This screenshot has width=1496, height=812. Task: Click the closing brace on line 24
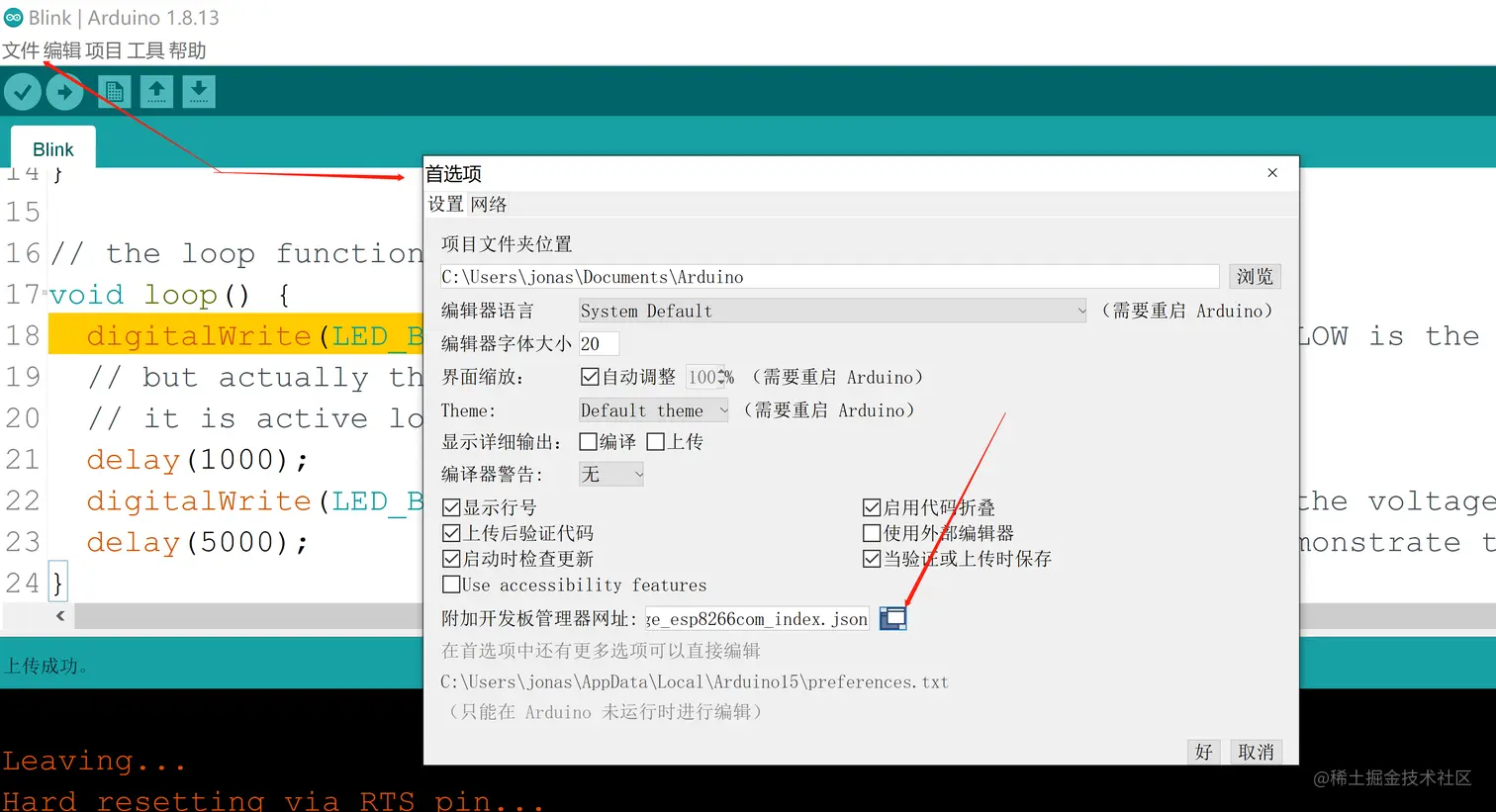click(57, 583)
